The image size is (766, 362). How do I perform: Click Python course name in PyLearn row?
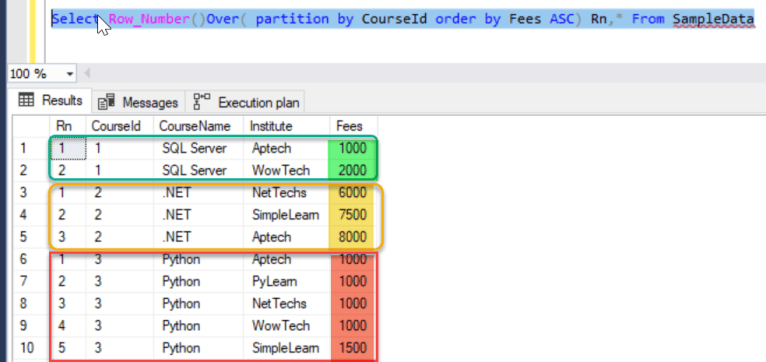pos(198,282)
